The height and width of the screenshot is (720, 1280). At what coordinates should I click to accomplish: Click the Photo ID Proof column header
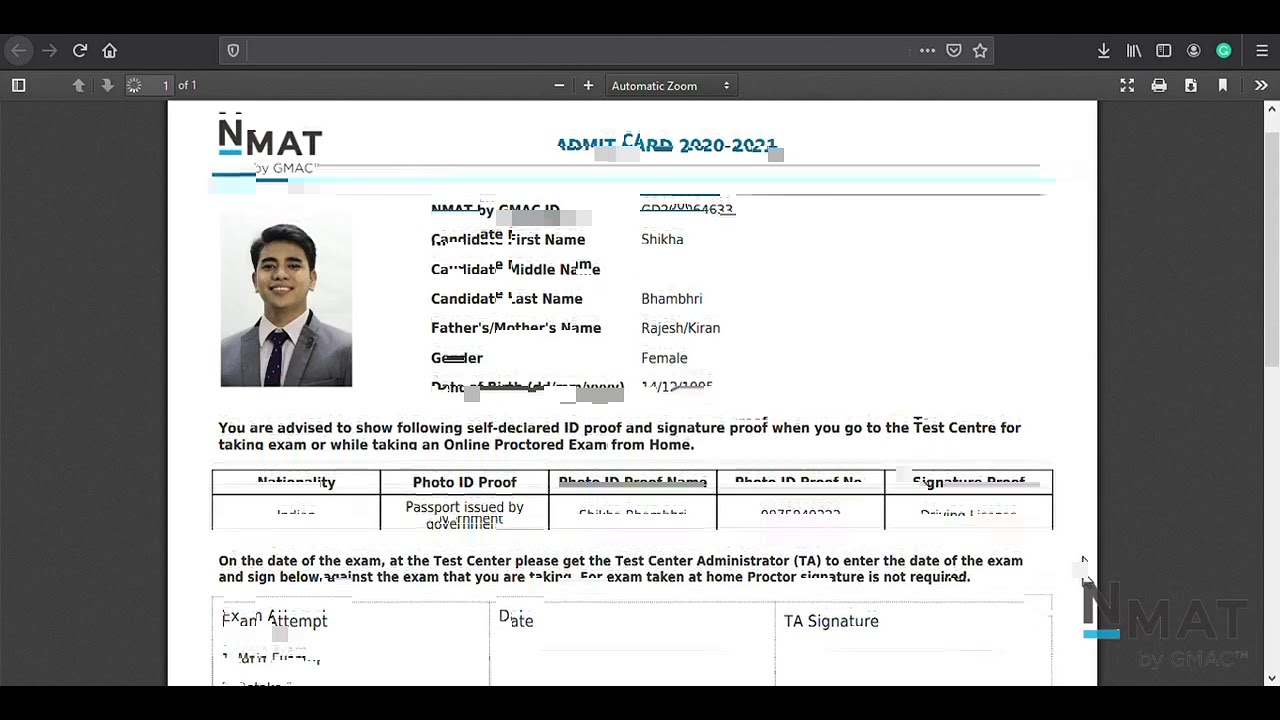click(465, 482)
